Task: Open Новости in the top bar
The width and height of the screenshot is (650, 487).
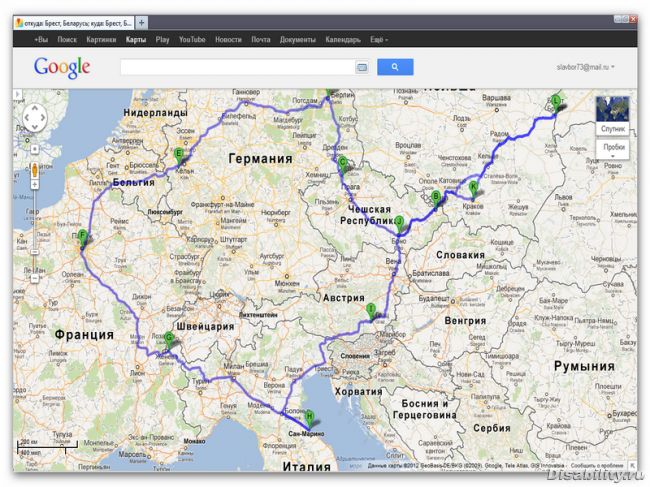Action: pos(228,40)
